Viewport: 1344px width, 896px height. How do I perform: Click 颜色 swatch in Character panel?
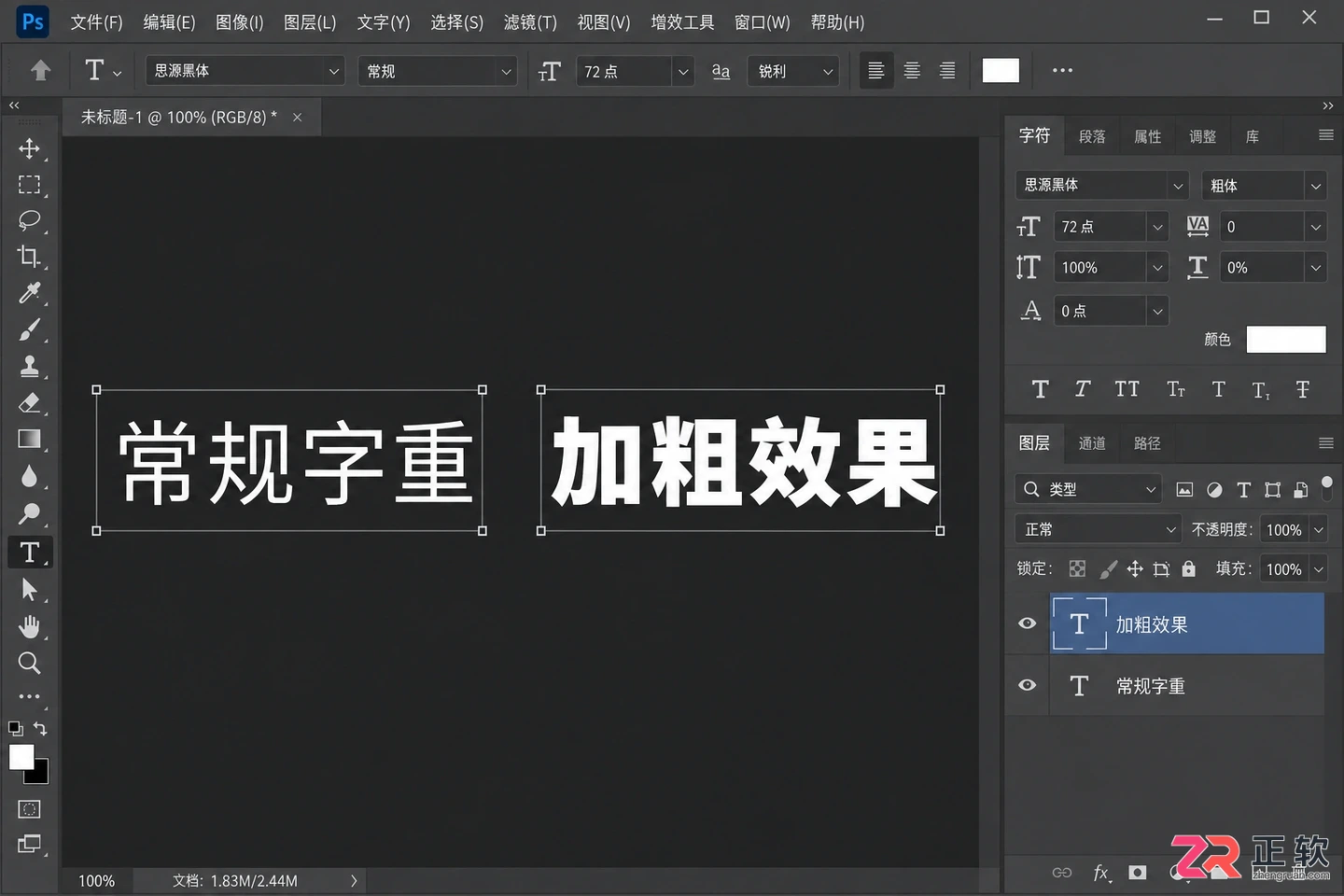click(x=1286, y=340)
